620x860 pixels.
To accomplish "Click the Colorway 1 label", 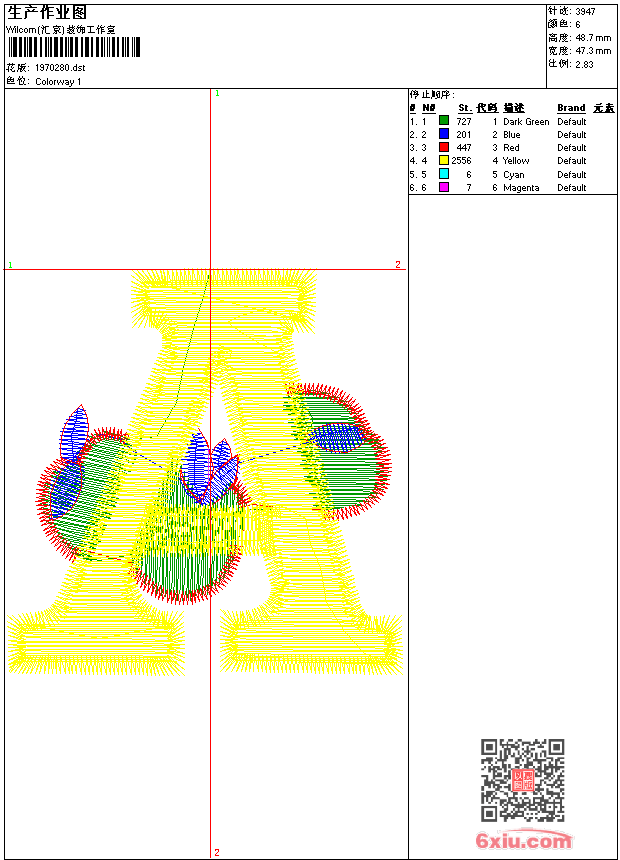I will 58,82.
